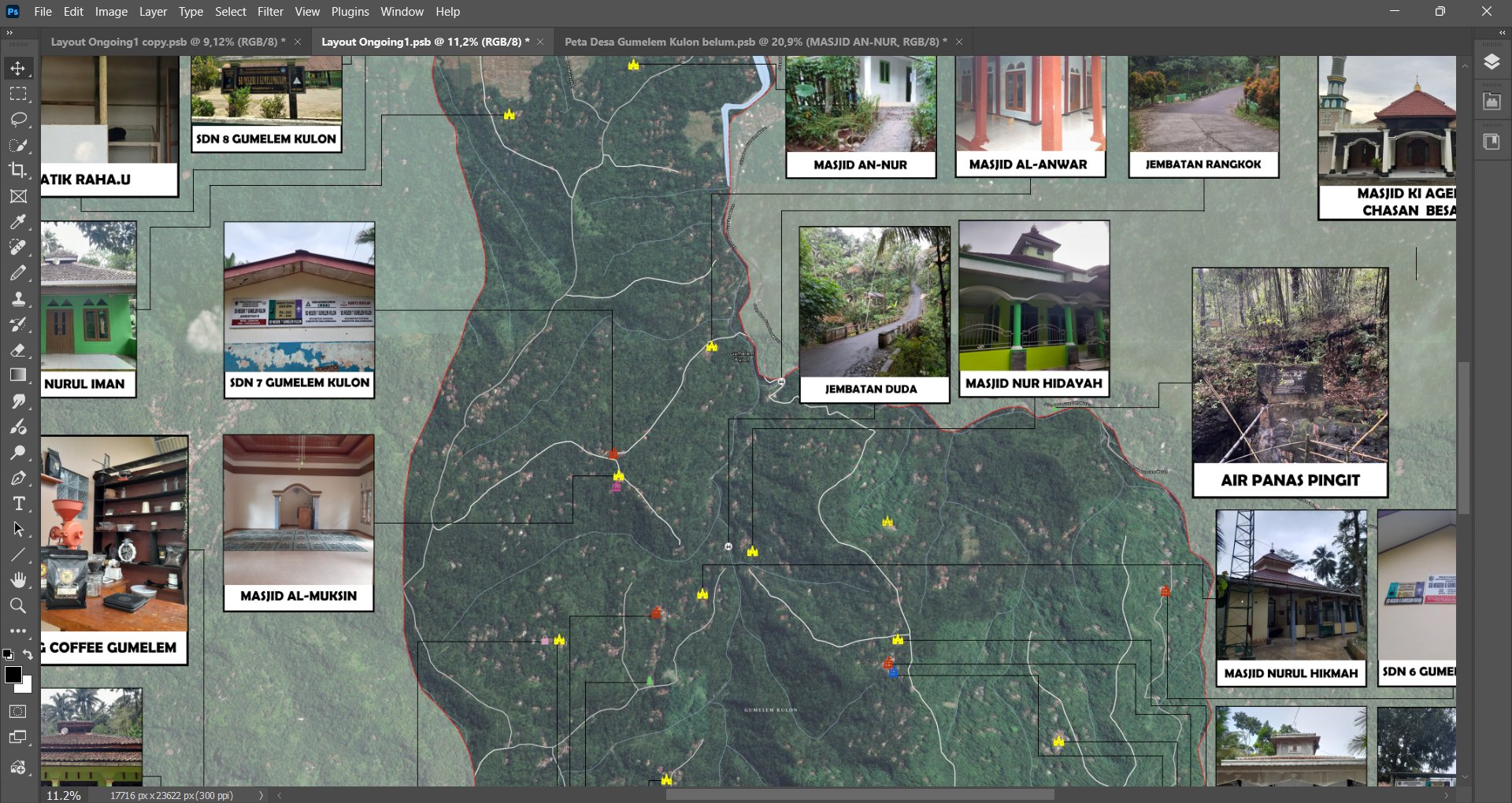
Task: Swap foreground and background colors
Action: coord(28,655)
